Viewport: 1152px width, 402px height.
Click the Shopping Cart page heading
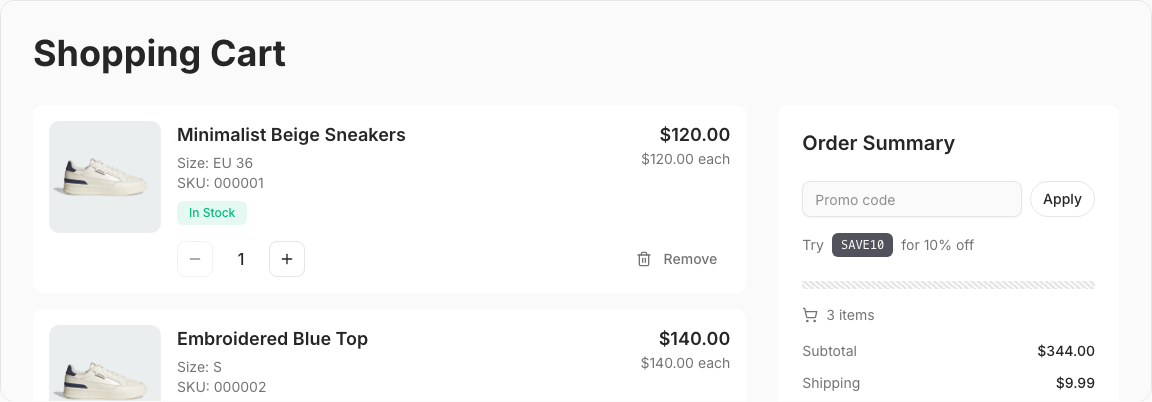(x=160, y=53)
